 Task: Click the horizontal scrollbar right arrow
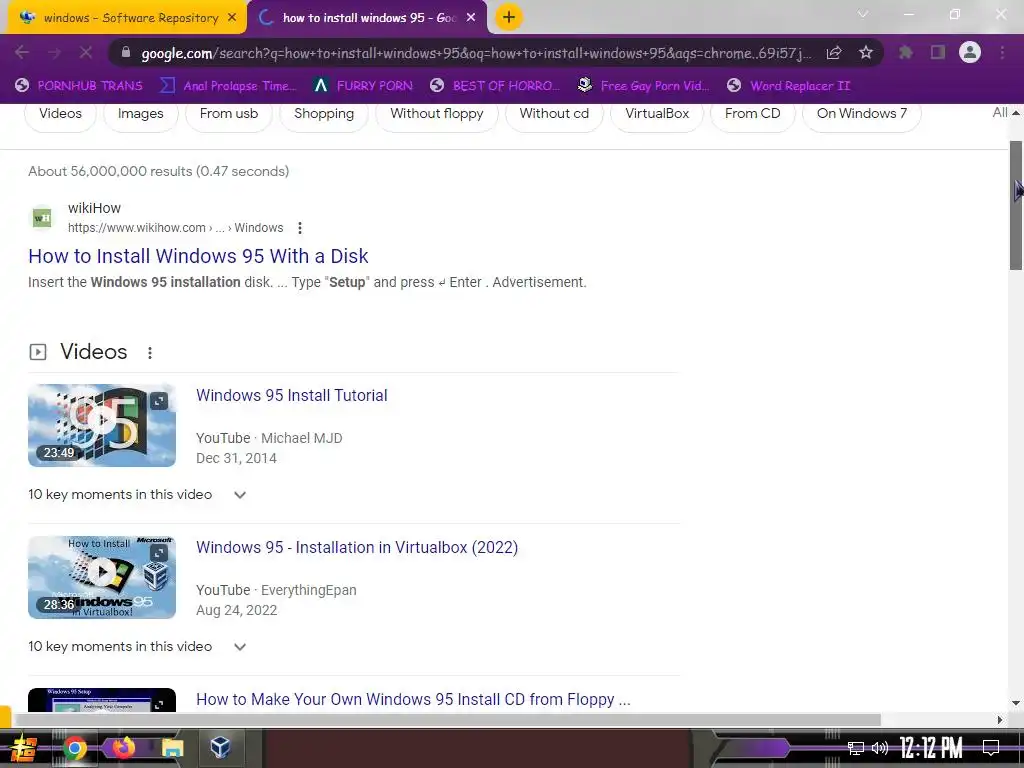pyautogui.click(x=1000, y=720)
